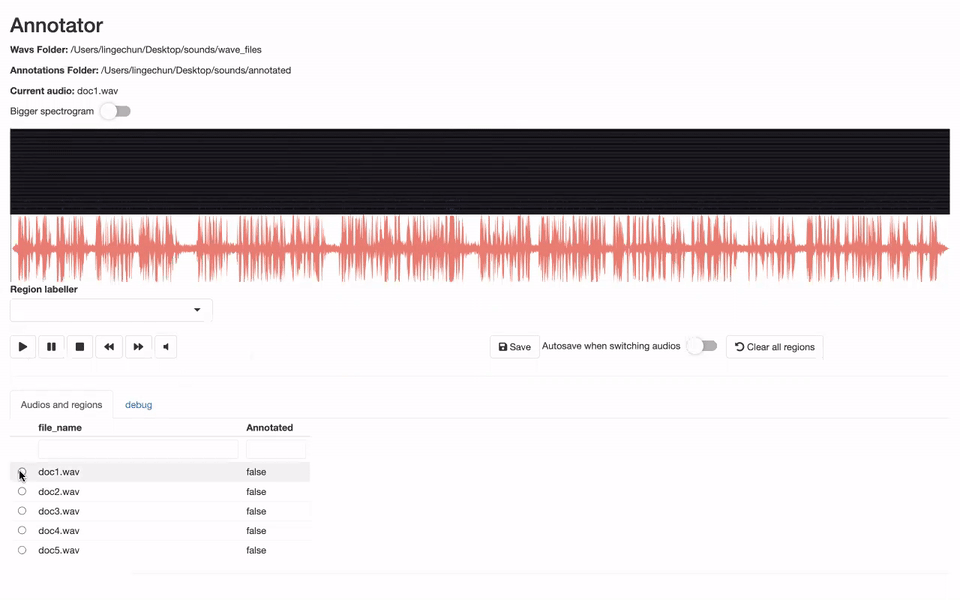Enable the Bigger spectrogram switch
The height and width of the screenshot is (600, 960).
tap(115, 111)
